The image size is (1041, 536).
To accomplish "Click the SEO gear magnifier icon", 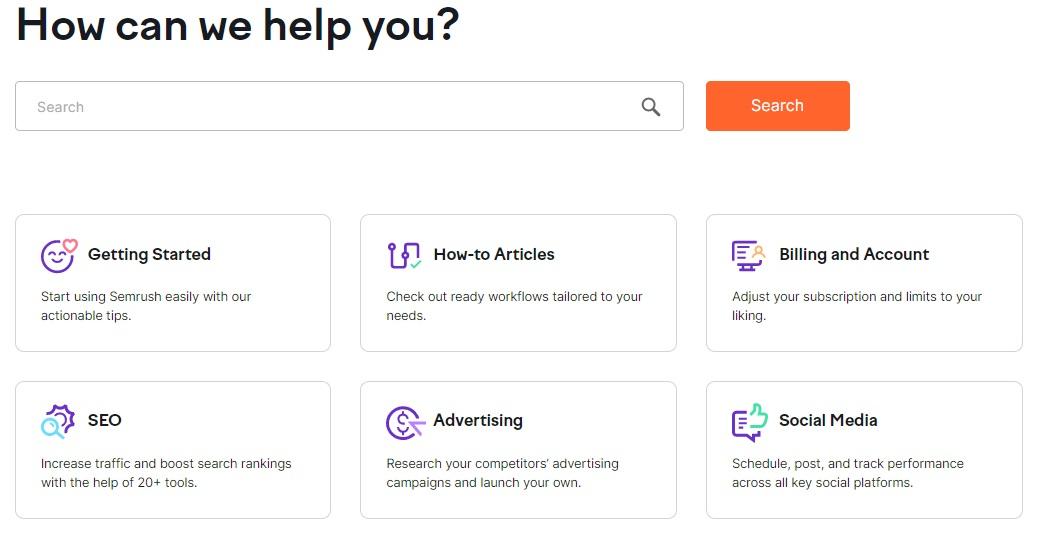I will tap(58, 422).
